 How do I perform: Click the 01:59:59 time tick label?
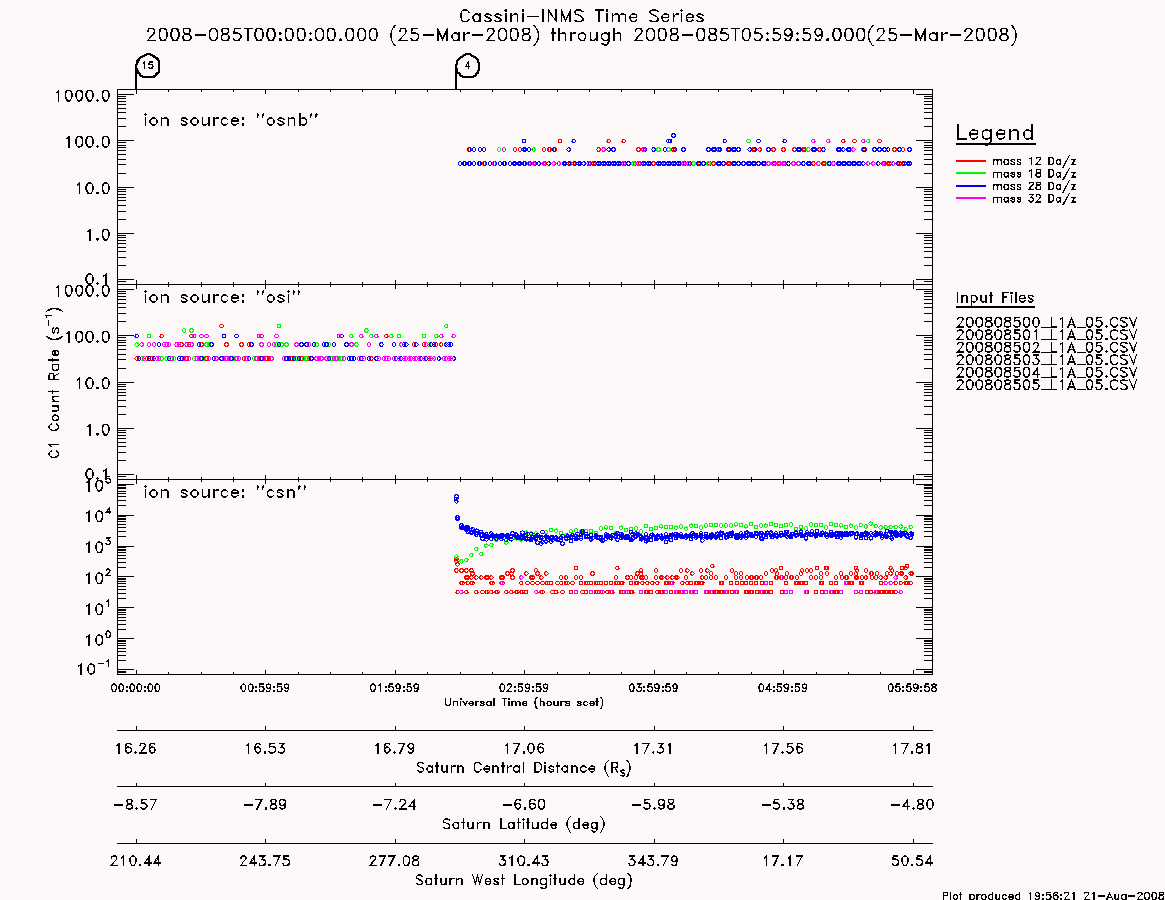click(395, 688)
